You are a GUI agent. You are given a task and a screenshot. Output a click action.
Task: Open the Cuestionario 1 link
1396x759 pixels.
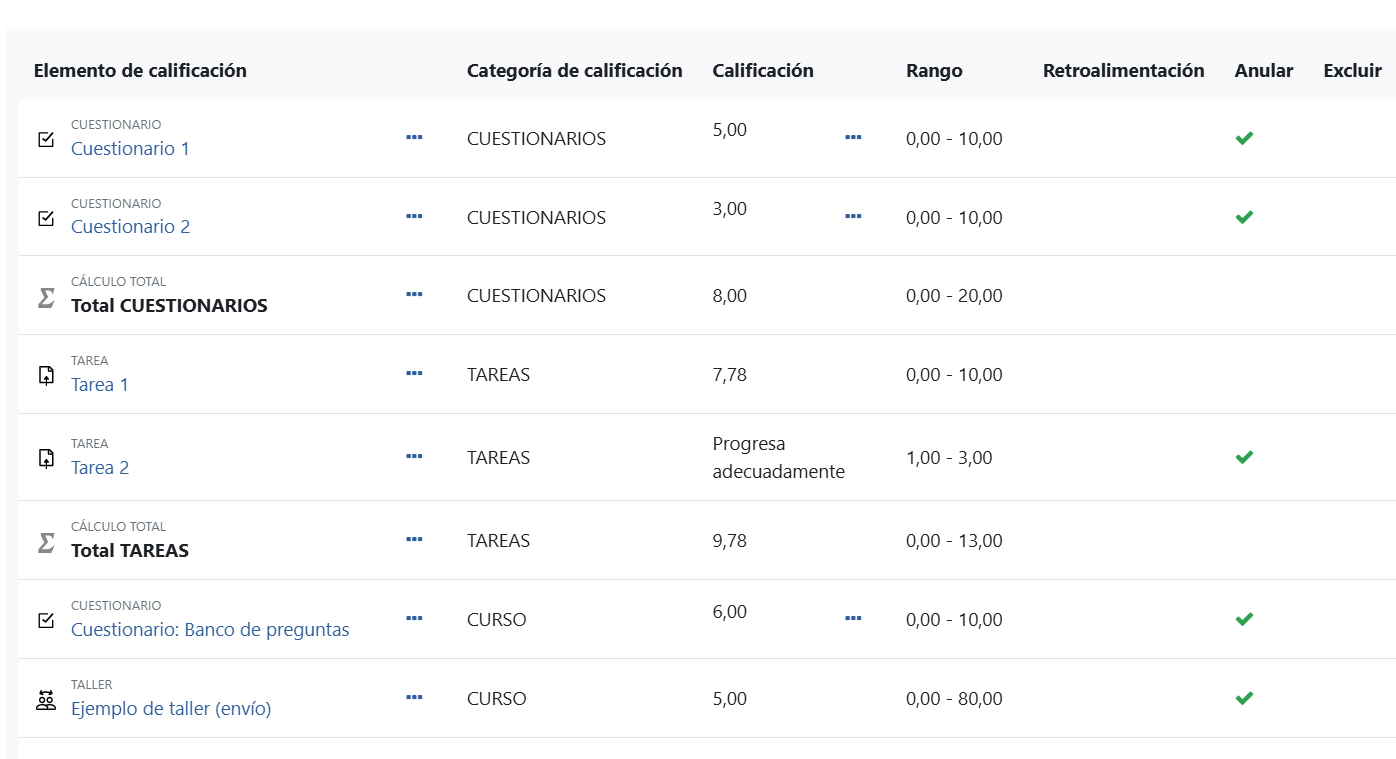(x=130, y=148)
